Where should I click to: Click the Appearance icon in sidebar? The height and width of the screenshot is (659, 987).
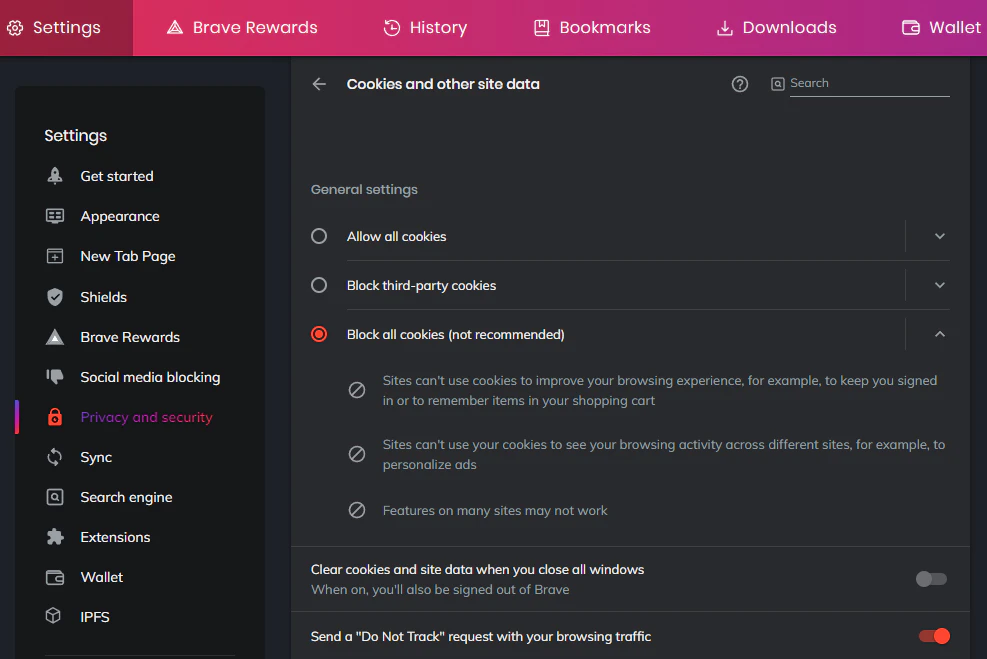click(x=55, y=217)
